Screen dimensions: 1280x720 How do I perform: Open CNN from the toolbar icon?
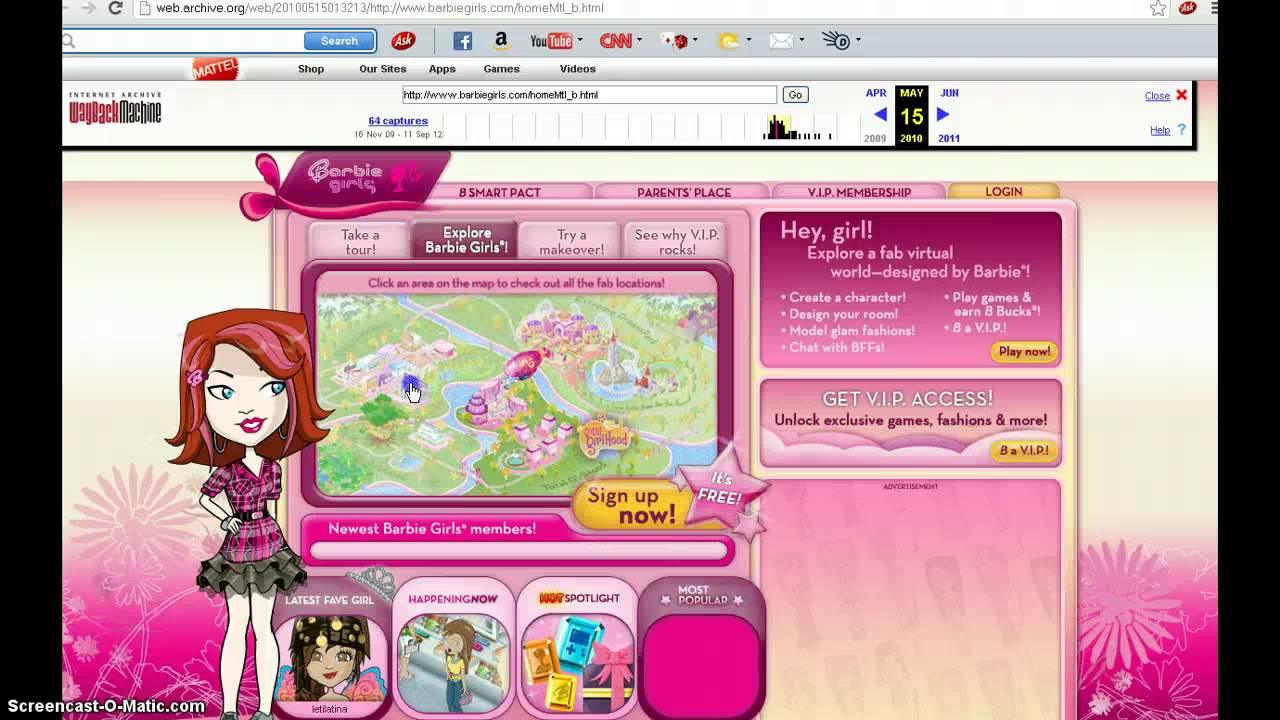615,41
